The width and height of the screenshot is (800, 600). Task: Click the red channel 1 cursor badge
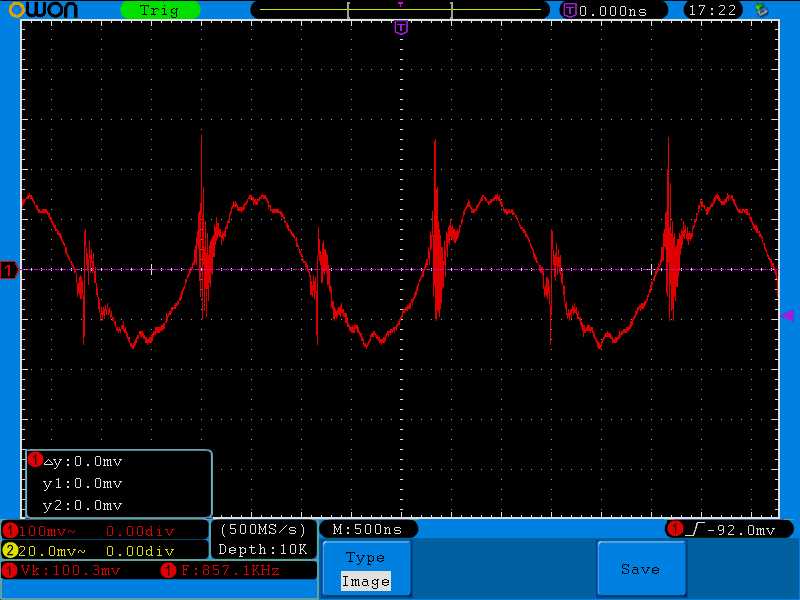click(x=35, y=460)
